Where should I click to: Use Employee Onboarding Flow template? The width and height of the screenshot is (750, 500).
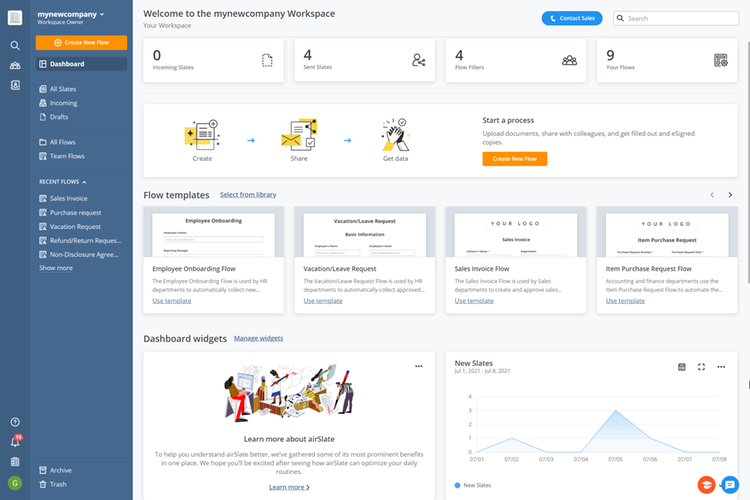click(172, 301)
